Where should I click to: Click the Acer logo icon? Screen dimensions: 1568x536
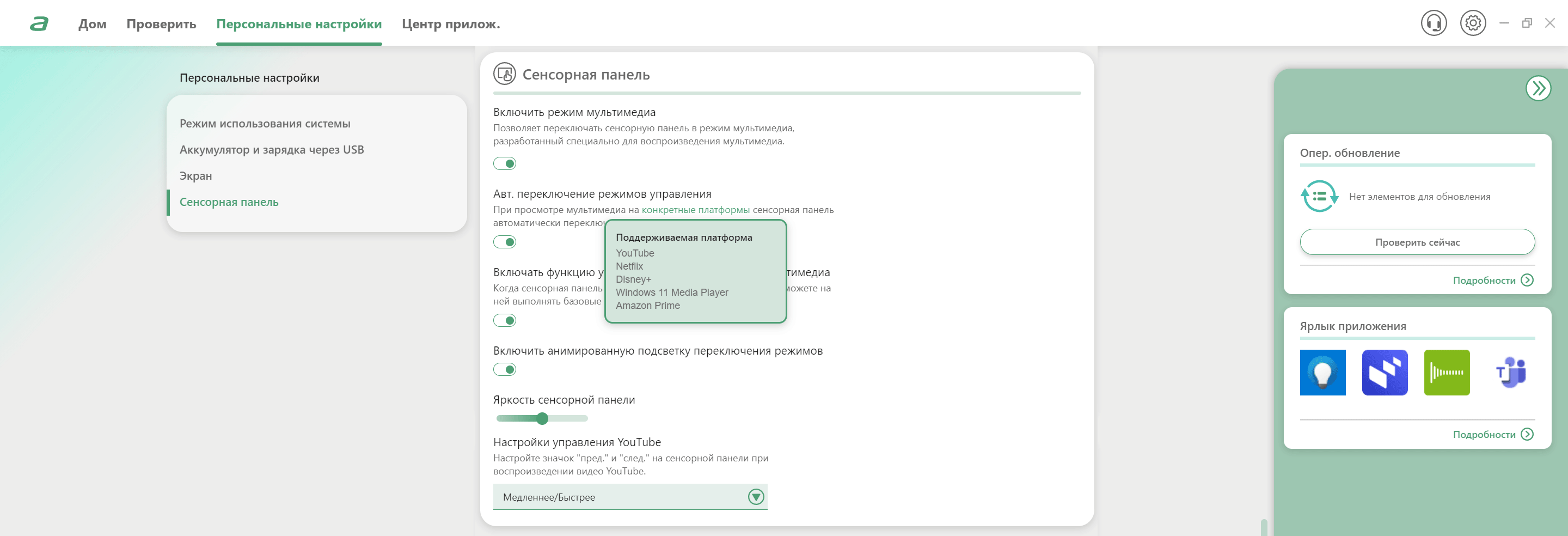click(40, 24)
